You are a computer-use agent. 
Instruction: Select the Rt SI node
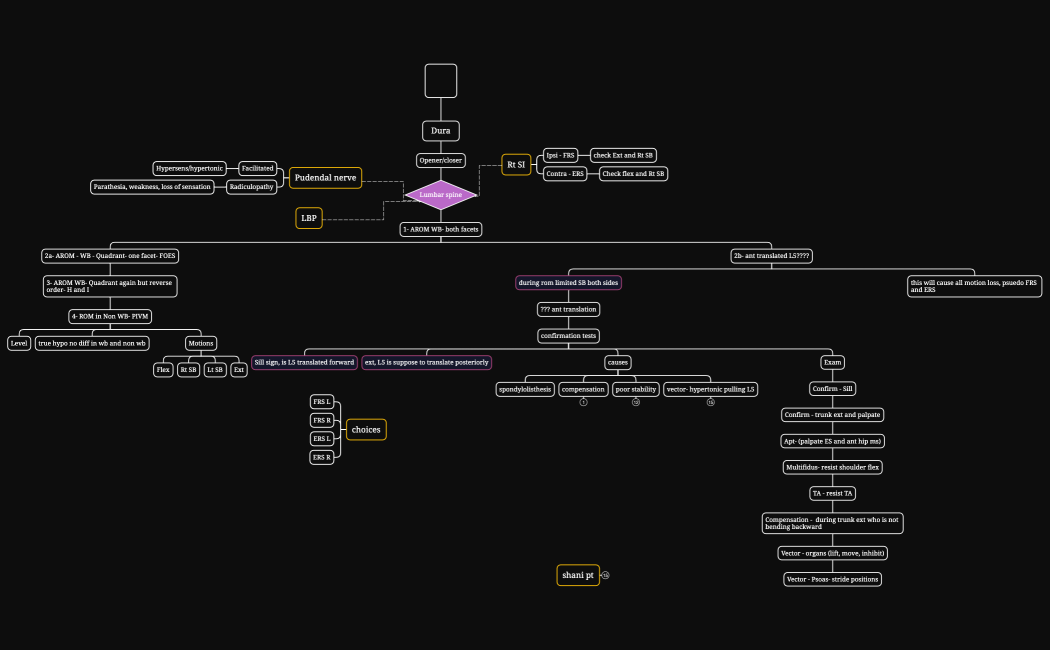point(516,163)
